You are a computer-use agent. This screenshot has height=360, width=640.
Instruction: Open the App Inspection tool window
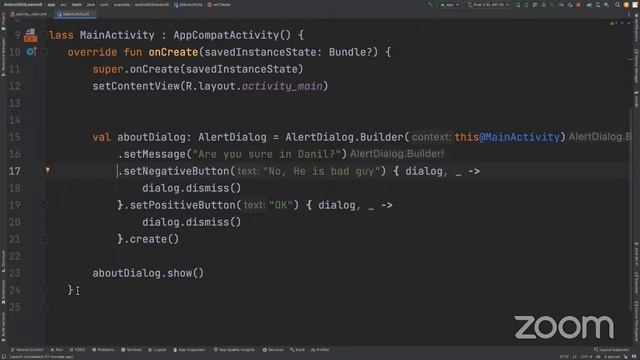click(x=189, y=350)
